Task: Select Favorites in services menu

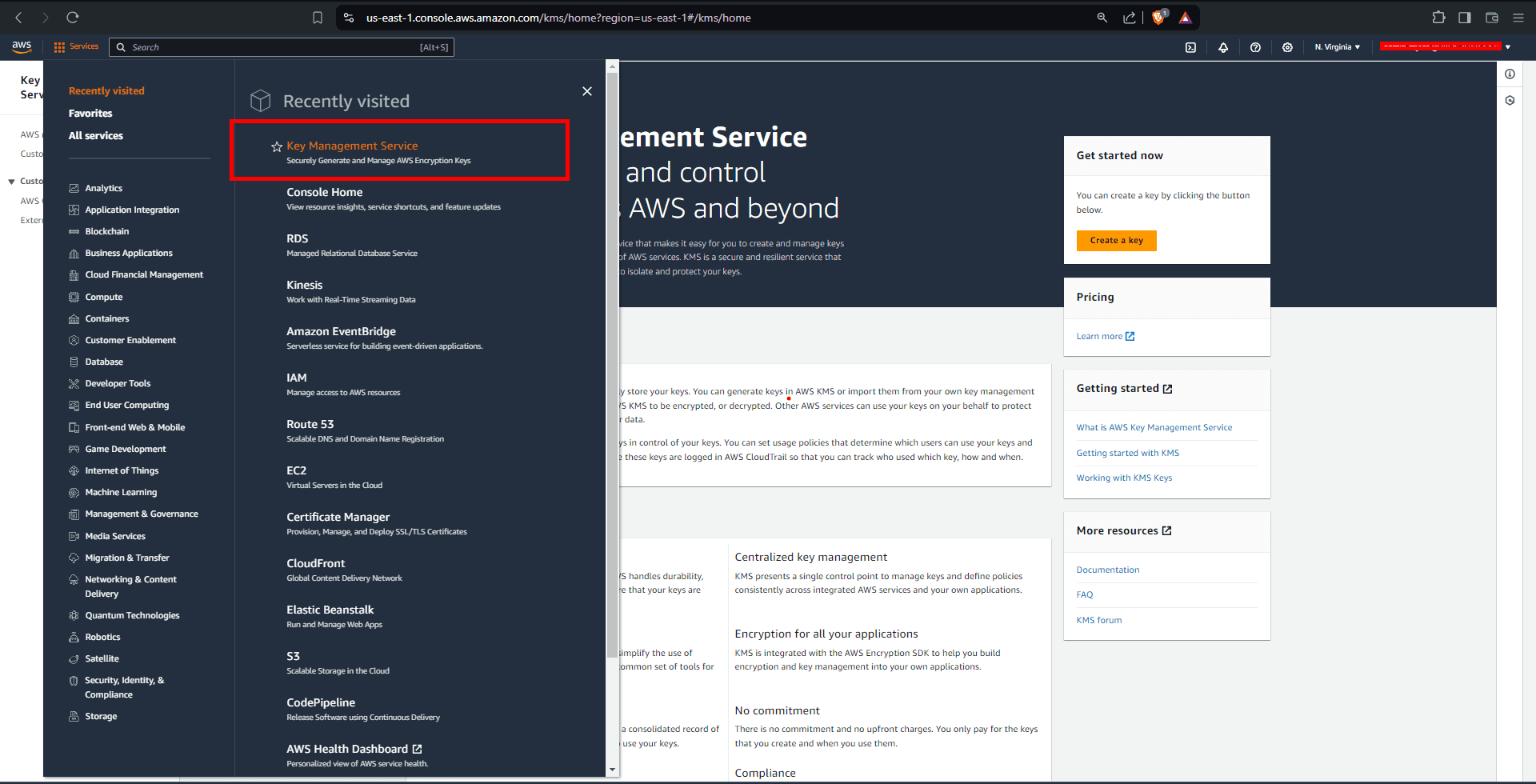Action: (90, 114)
